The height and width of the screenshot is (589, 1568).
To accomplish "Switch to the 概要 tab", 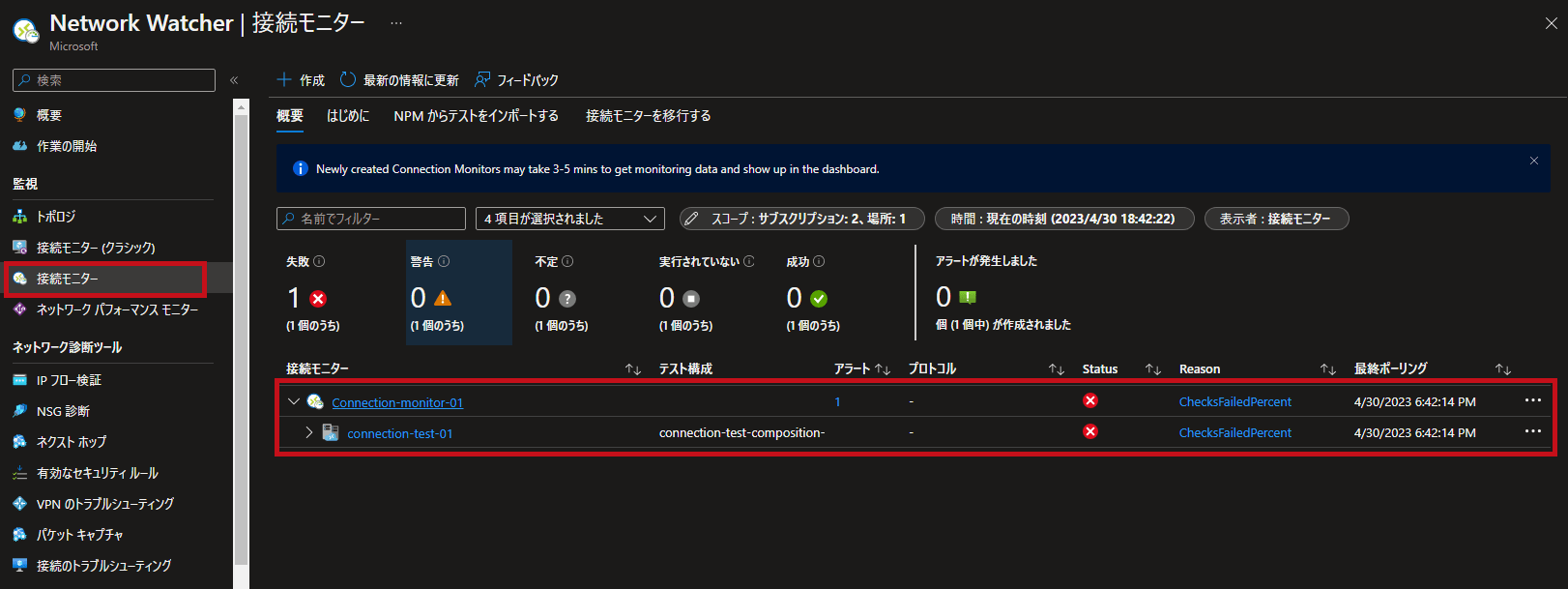I will (x=290, y=116).
